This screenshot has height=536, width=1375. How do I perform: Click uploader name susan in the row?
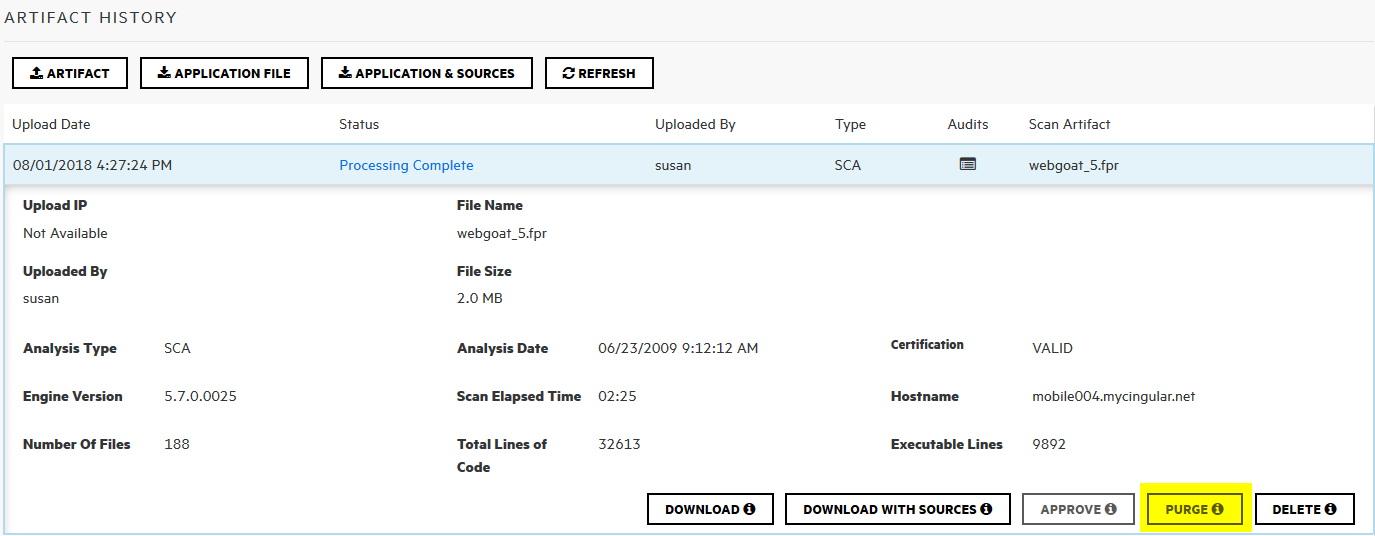pos(672,165)
